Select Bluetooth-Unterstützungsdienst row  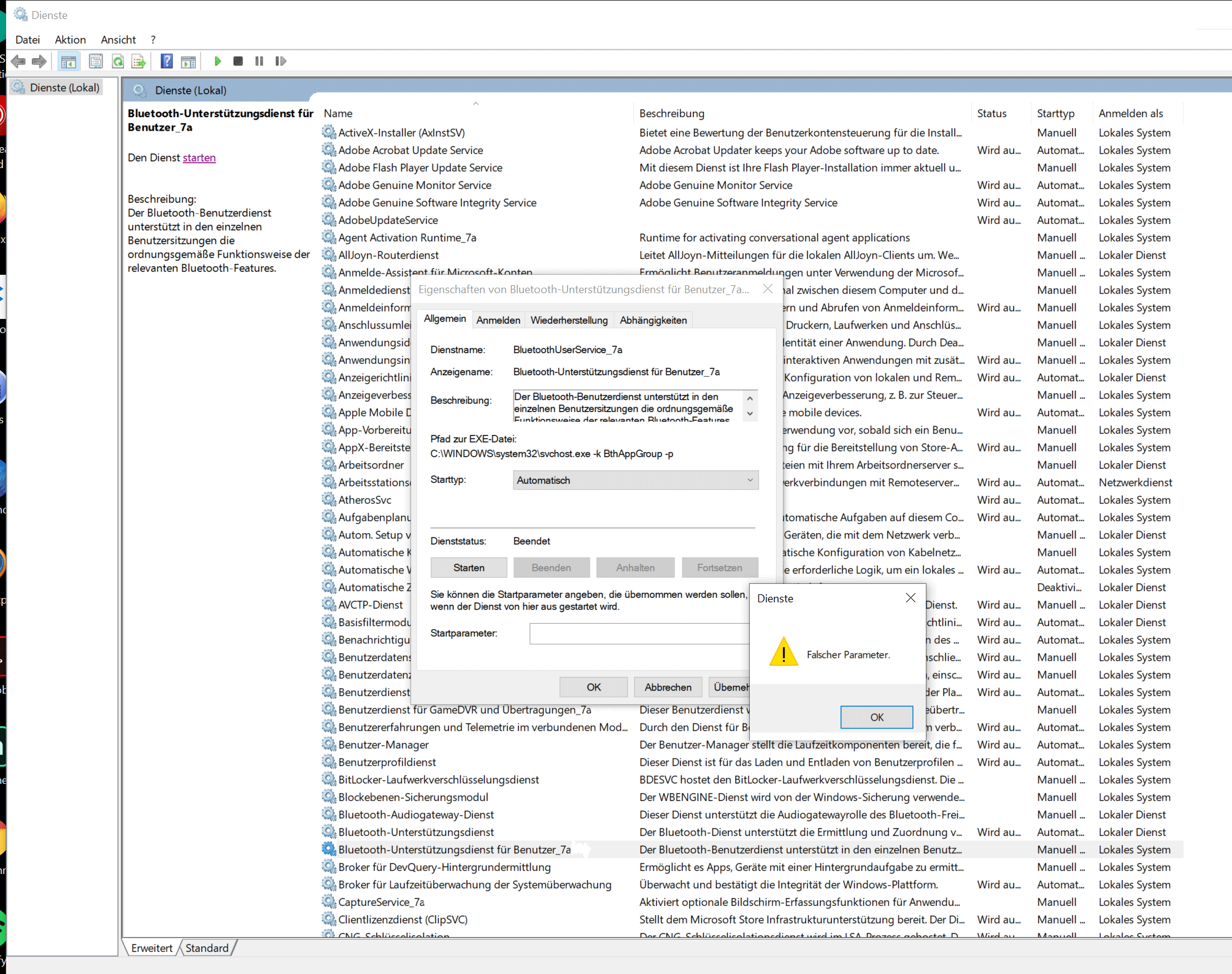point(752,832)
